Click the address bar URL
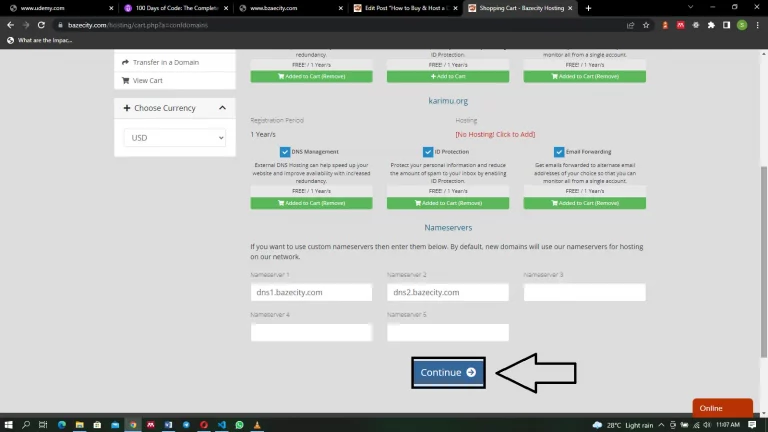768x432 pixels. pos(138,25)
